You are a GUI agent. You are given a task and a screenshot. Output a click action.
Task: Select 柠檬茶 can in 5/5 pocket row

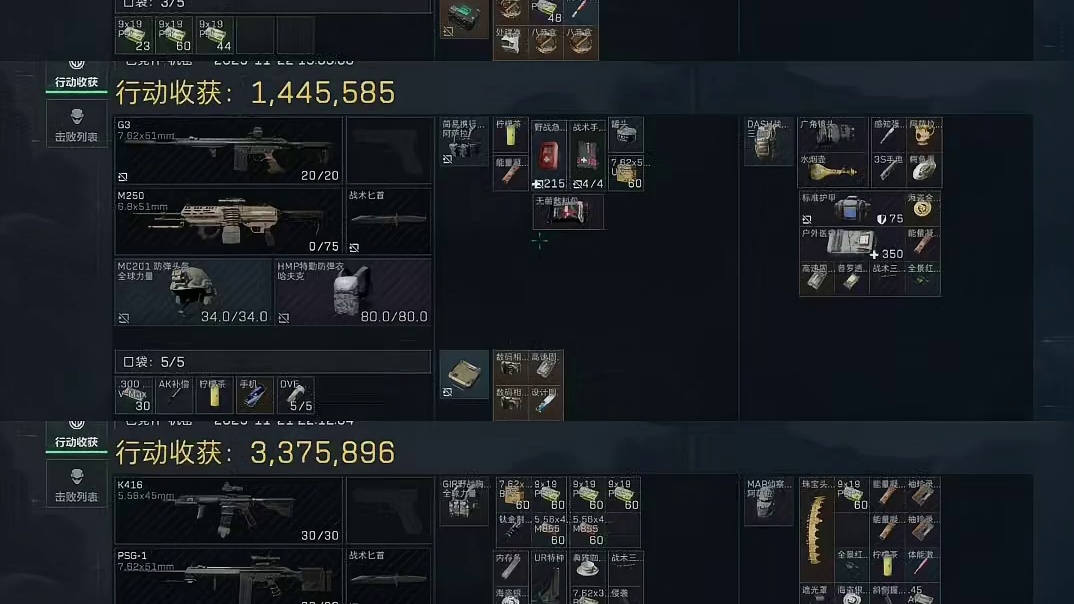pyautogui.click(x=214, y=394)
